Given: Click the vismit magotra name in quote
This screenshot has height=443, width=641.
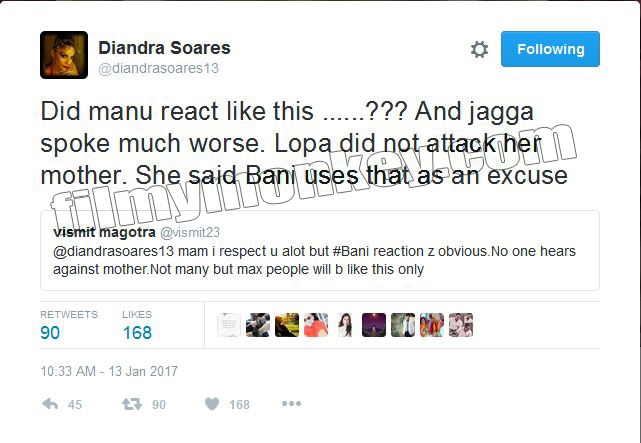Looking at the screenshot, I should pyautogui.click(x=104, y=232).
